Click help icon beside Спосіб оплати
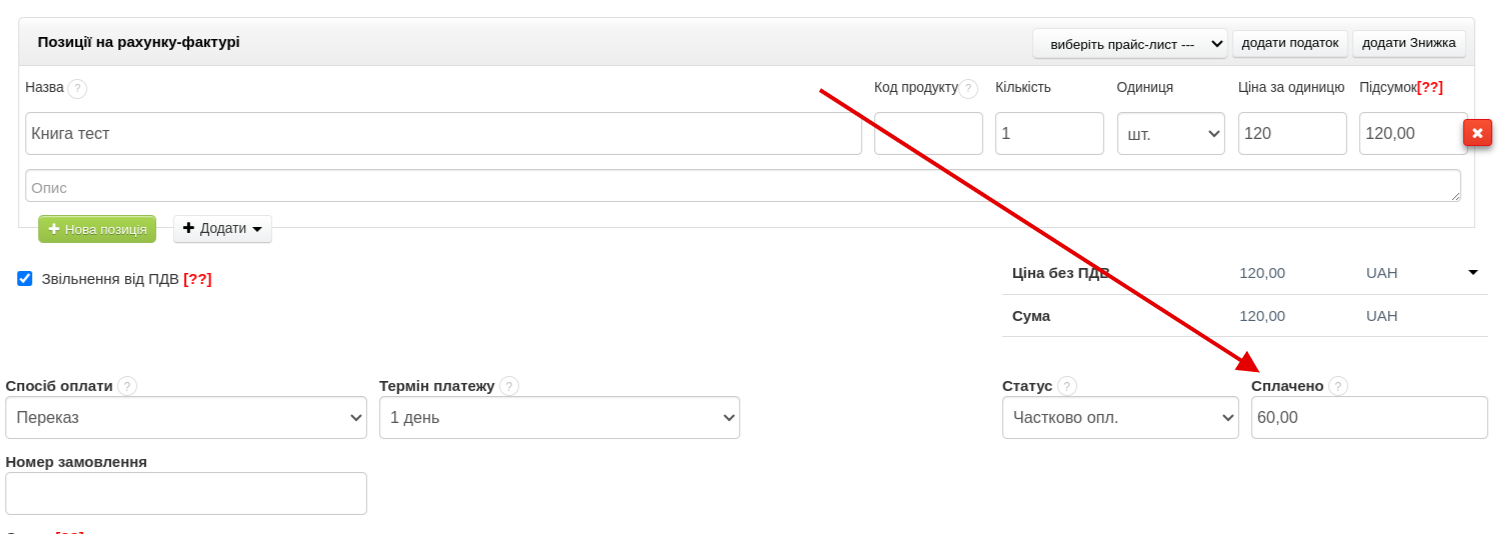Screen dimensions: 1499x534 (x=127, y=386)
